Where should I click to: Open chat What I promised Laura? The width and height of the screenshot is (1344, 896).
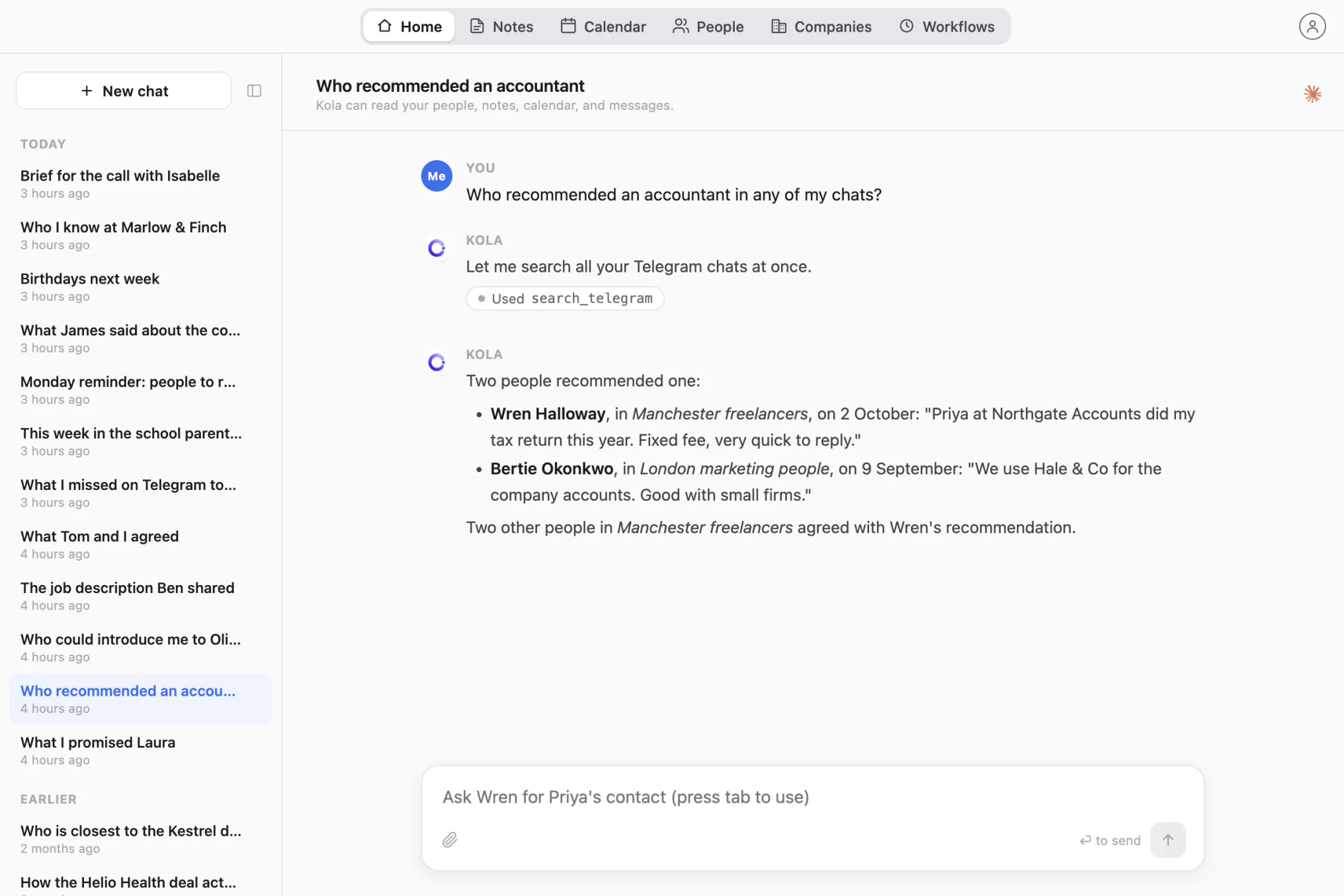click(x=140, y=751)
